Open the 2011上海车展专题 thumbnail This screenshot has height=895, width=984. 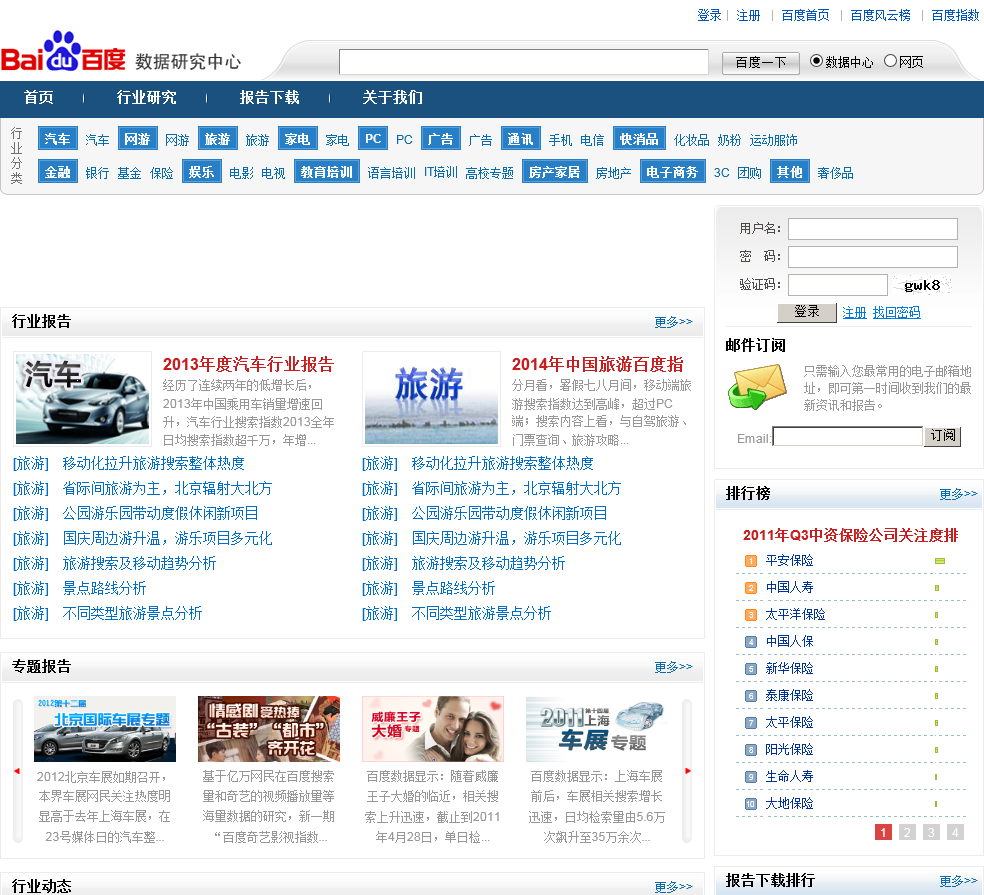[597, 729]
